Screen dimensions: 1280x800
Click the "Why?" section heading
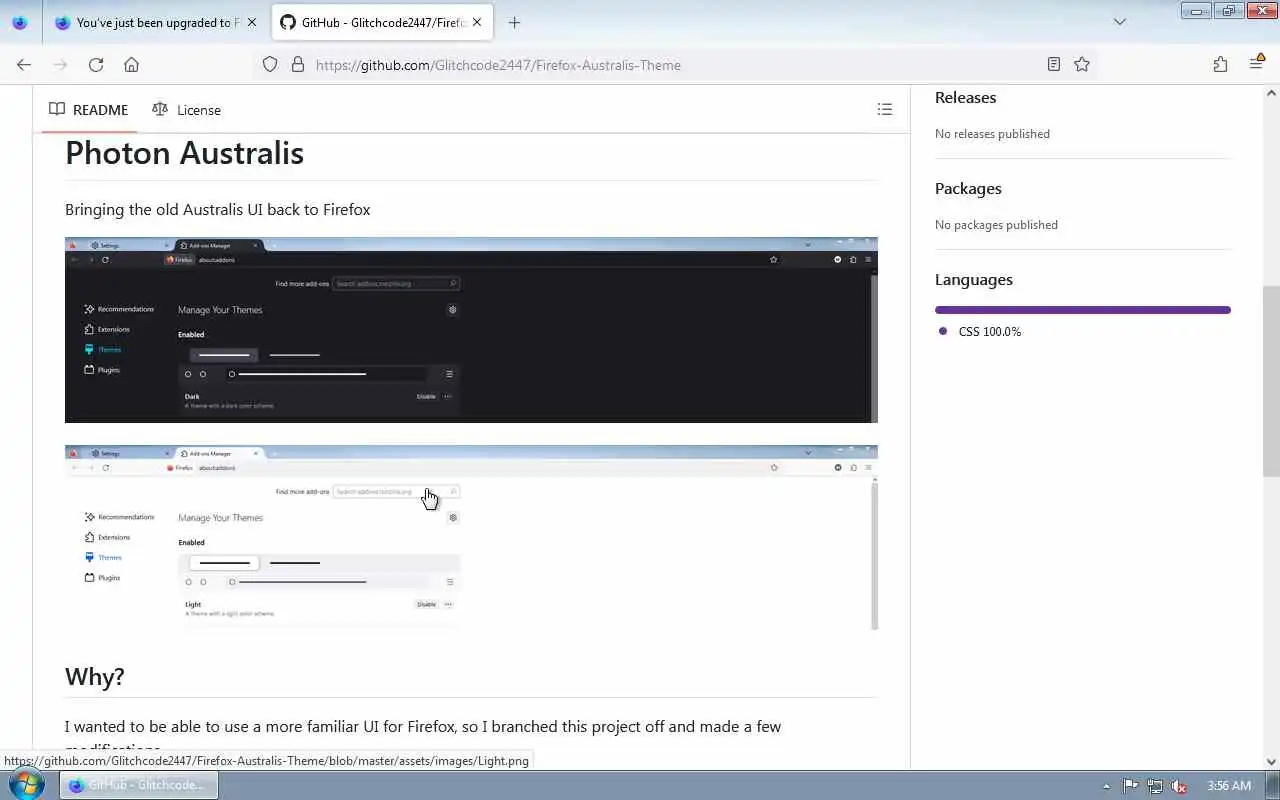tap(95, 677)
